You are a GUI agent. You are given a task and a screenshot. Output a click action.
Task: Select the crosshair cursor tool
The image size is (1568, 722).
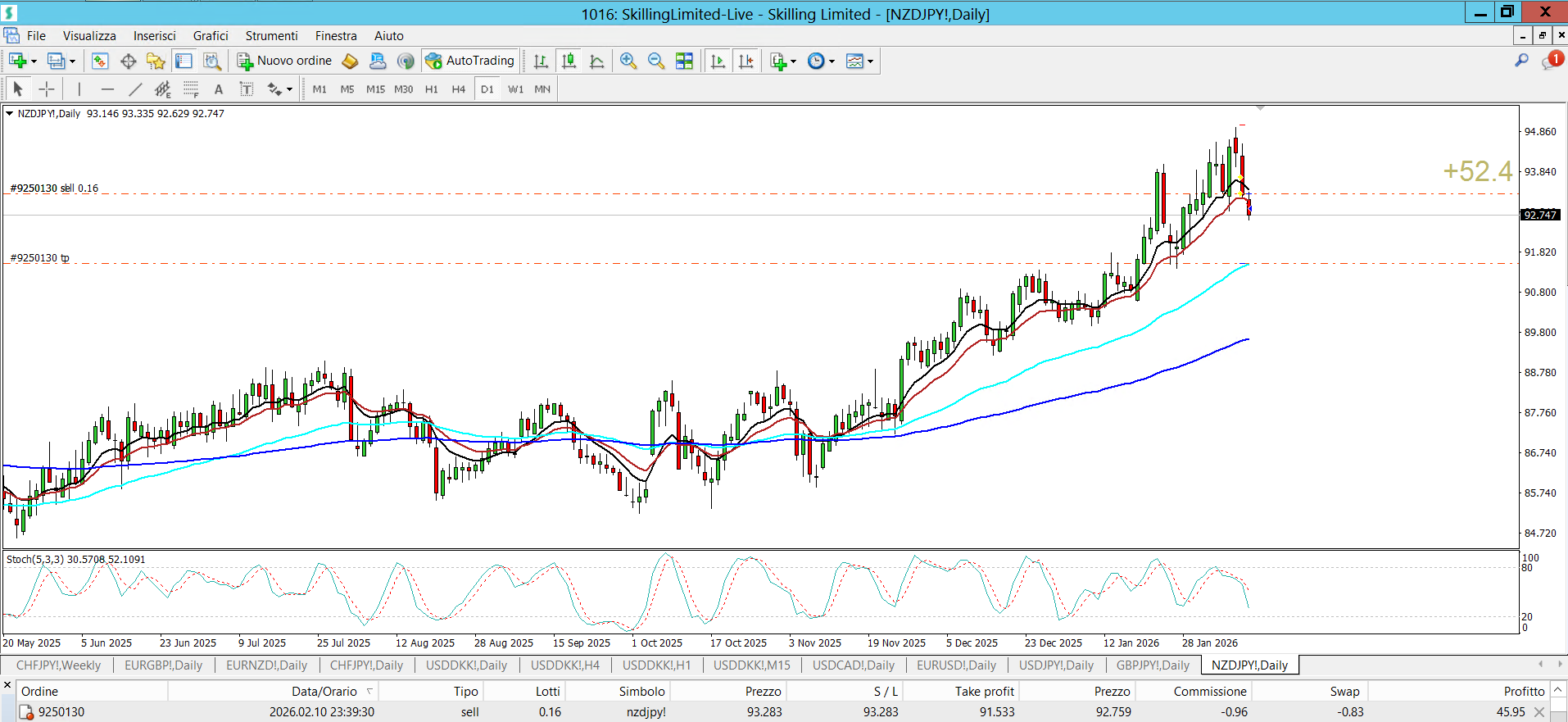pos(47,89)
